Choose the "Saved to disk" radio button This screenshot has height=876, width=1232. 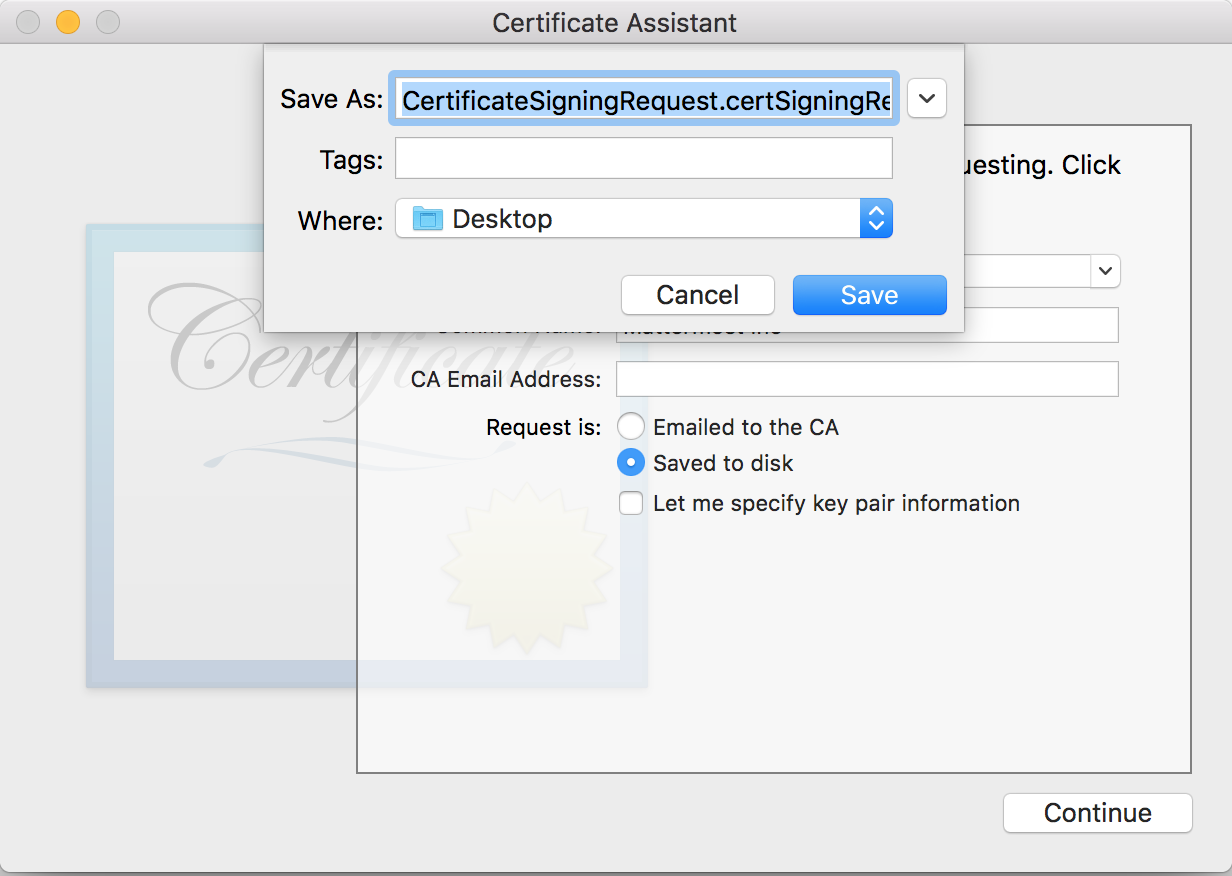(631, 463)
